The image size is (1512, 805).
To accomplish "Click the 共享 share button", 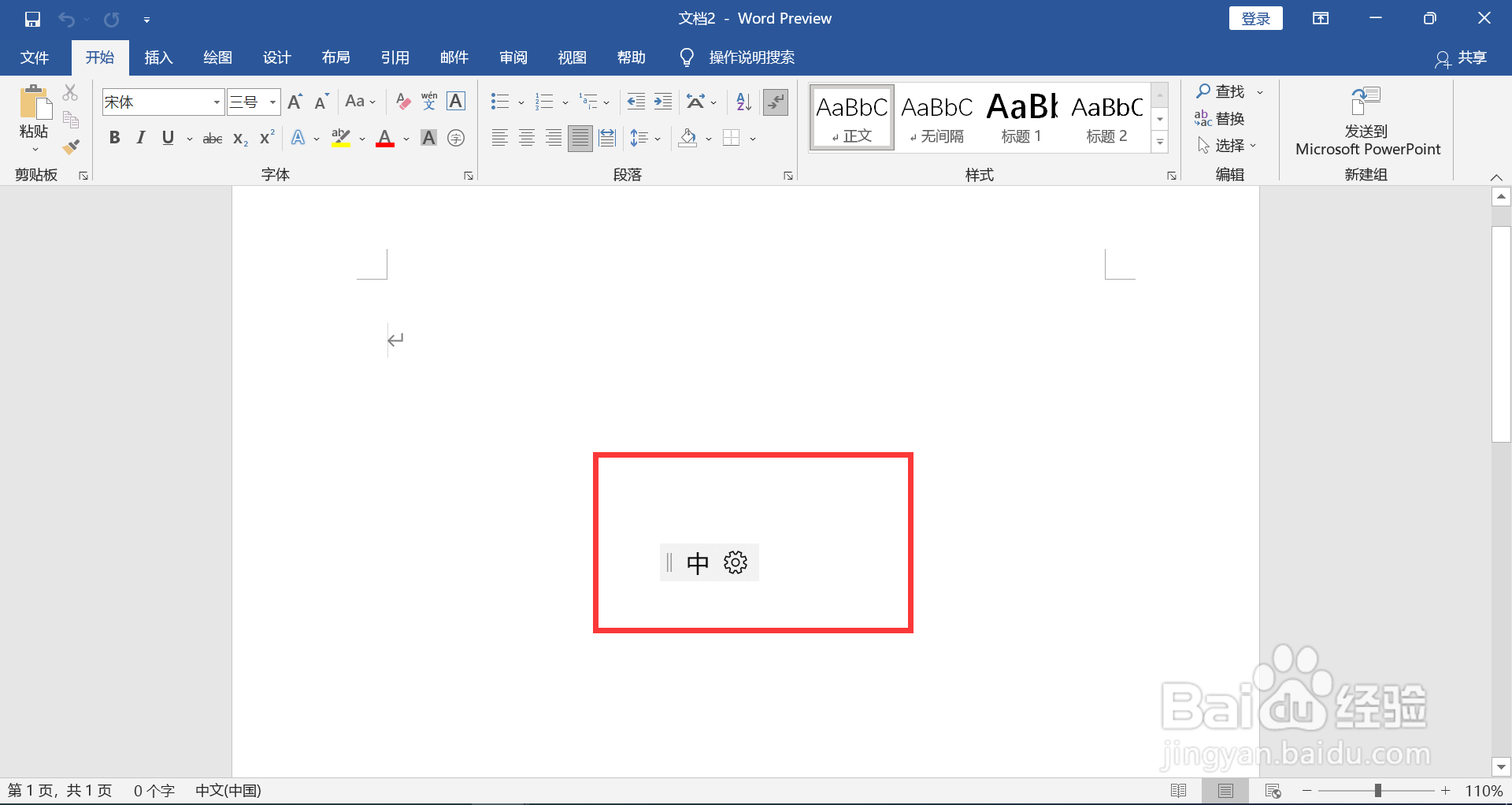I will [1461, 57].
